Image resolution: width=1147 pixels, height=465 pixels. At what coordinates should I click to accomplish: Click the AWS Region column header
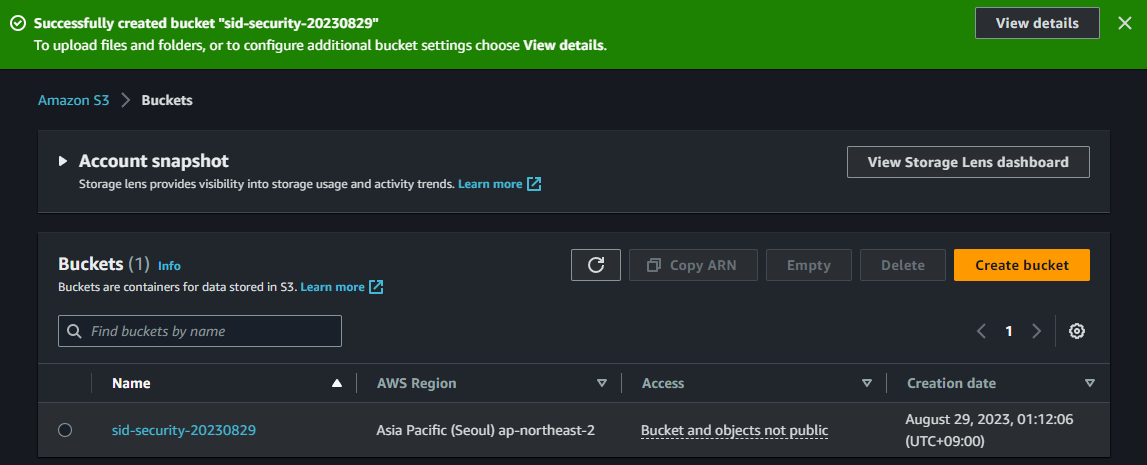coord(416,383)
